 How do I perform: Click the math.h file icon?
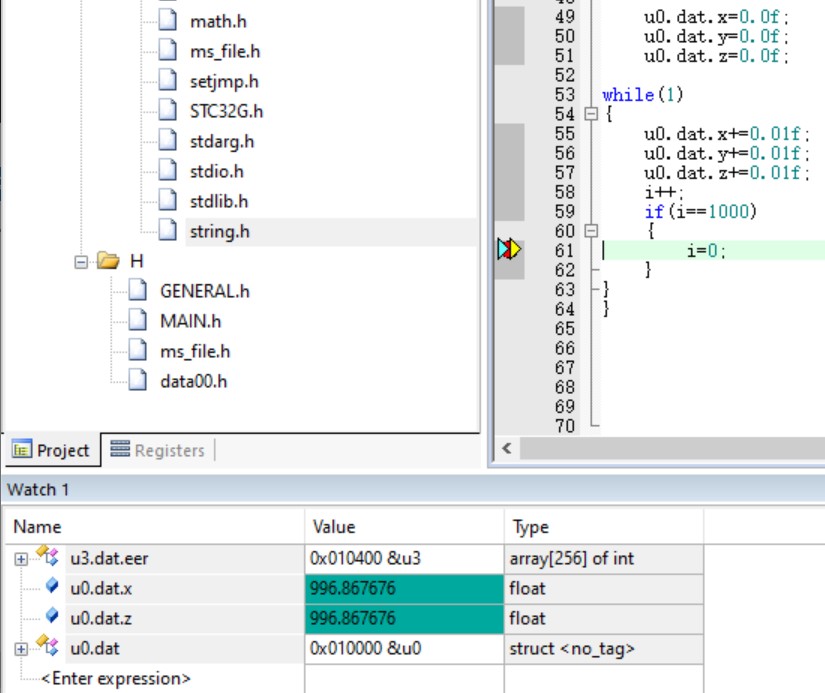[x=168, y=20]
